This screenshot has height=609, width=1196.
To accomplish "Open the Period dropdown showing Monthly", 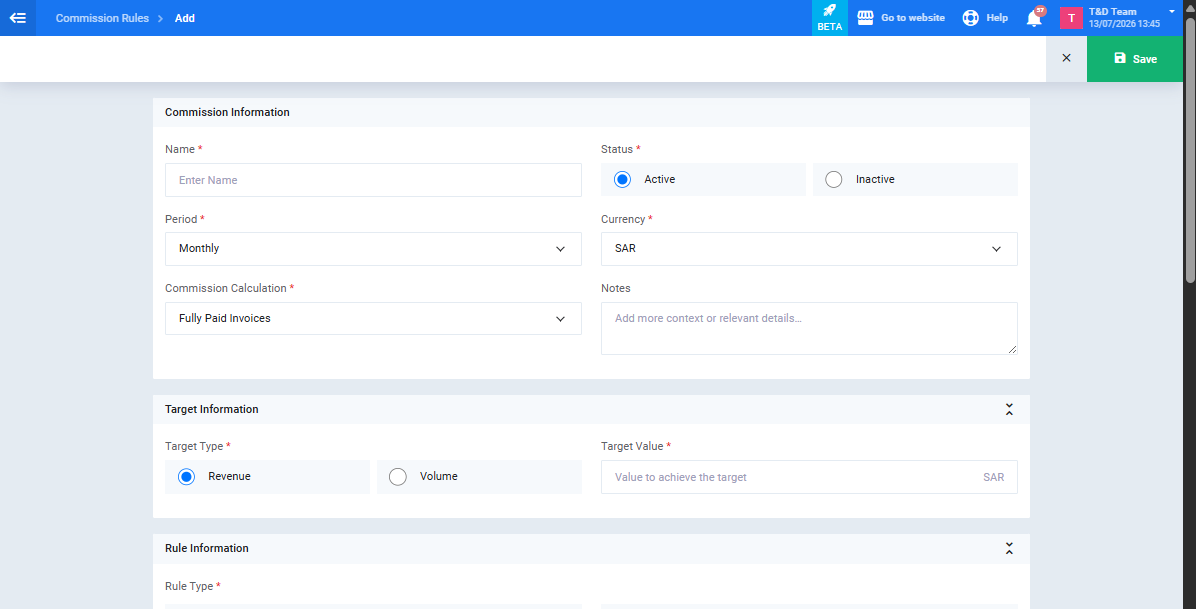I will tap(373, 249).
